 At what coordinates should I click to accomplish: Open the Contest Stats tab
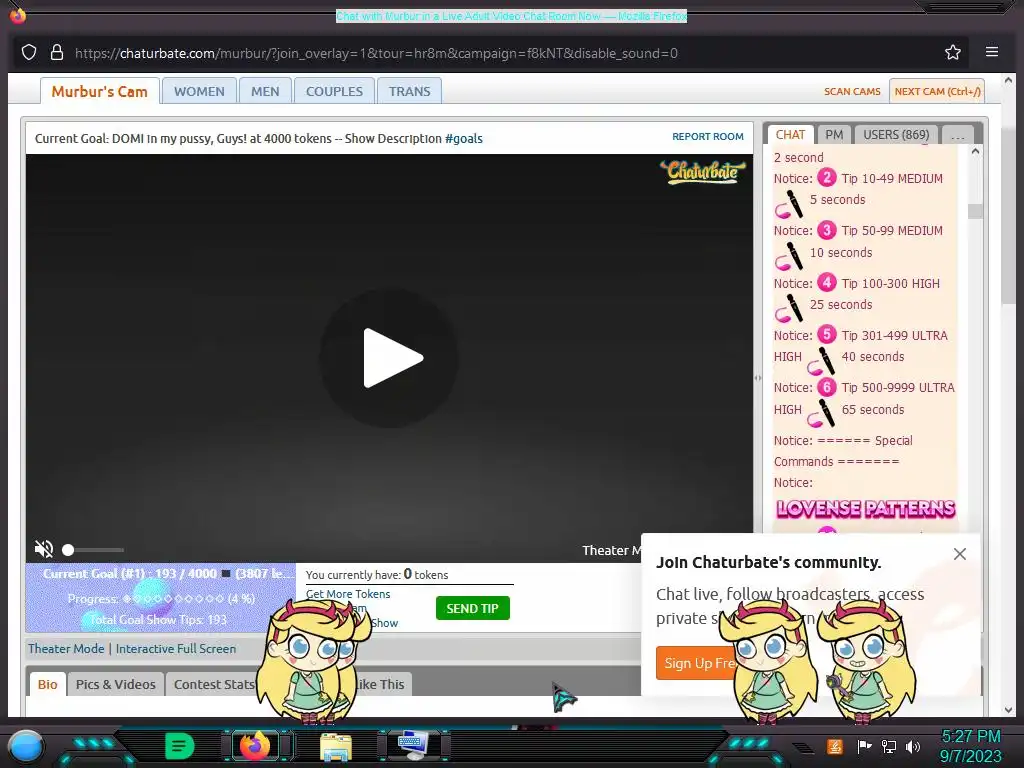(214, 684)
